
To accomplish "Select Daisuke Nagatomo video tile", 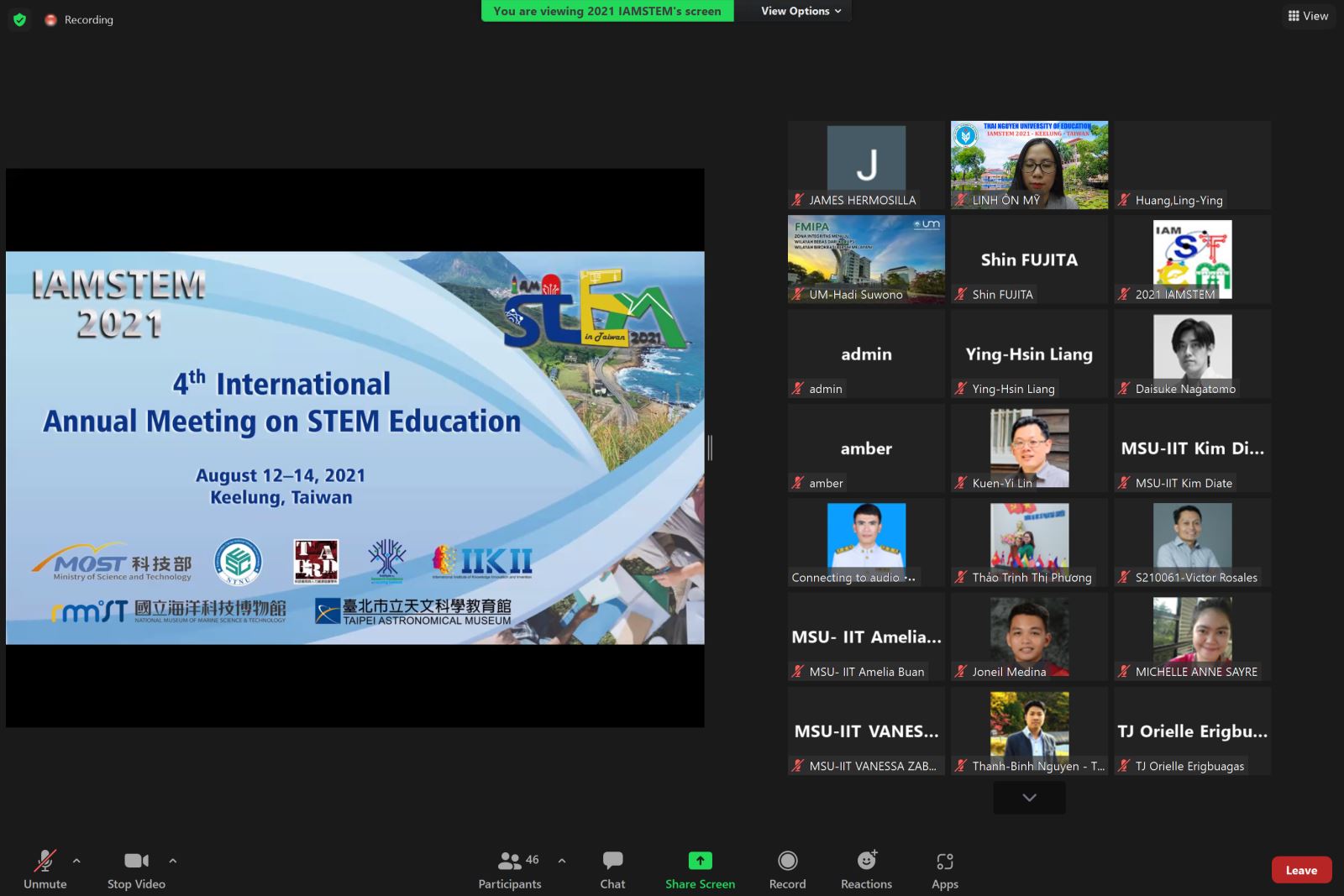I will pyautogui.click(x=1192, y=354).
